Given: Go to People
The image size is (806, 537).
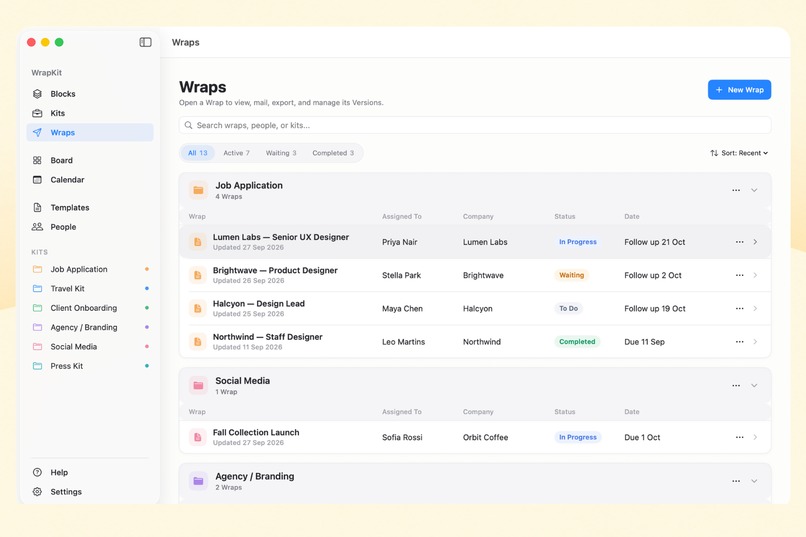Looking at the screenshot, I should [90, 227].
